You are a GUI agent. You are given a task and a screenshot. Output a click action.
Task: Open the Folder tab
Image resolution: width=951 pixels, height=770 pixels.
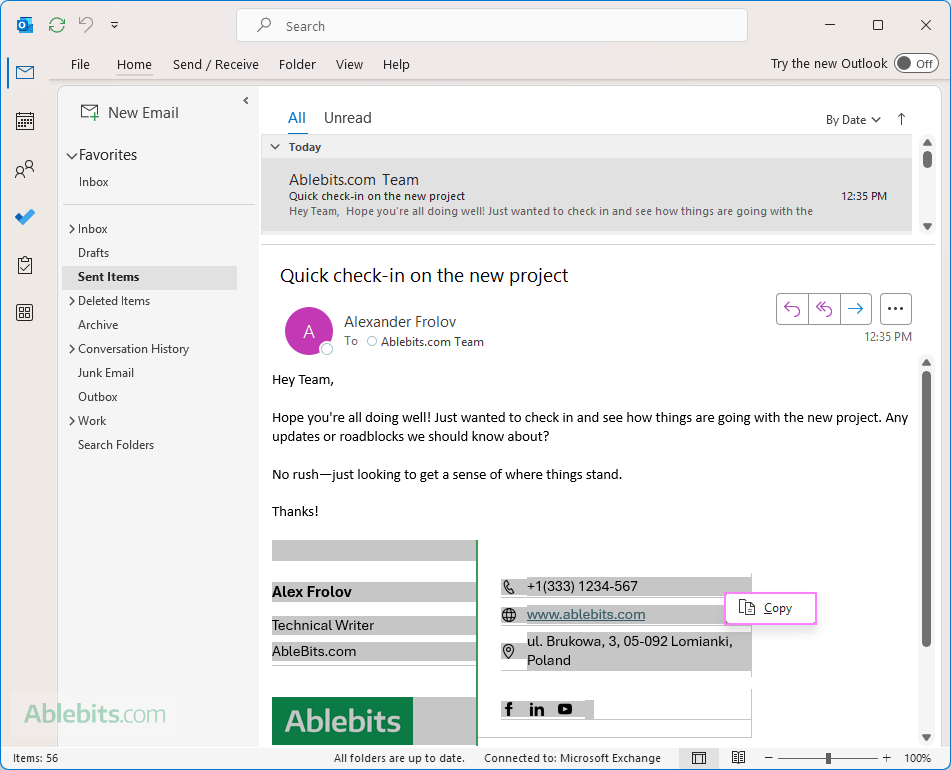pyautogui.click(x=297, y=64)
